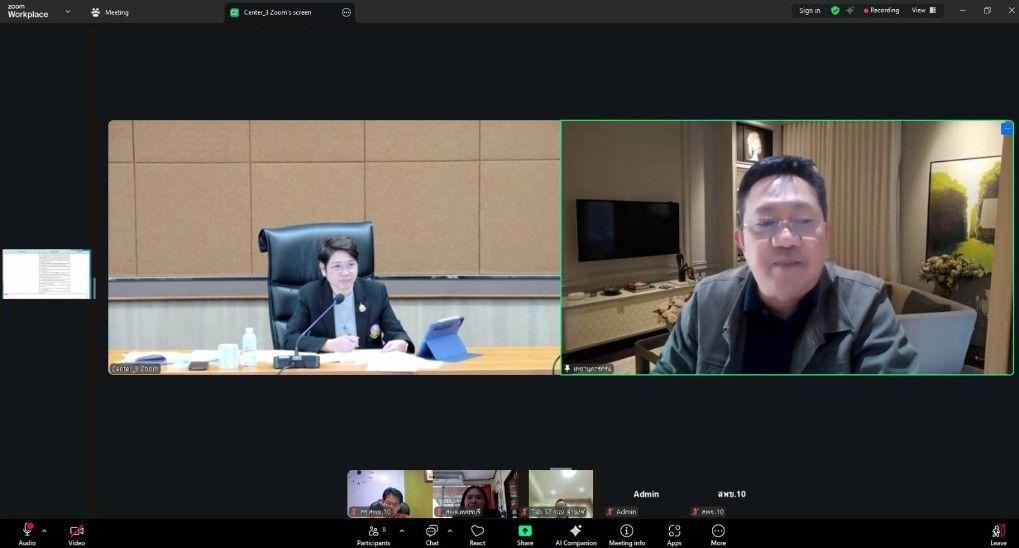Select the Admin participant tile

pos(646,495)
